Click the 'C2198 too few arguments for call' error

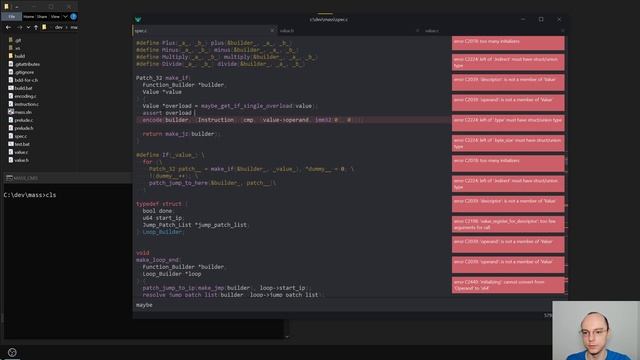click(x=508, y=224)
